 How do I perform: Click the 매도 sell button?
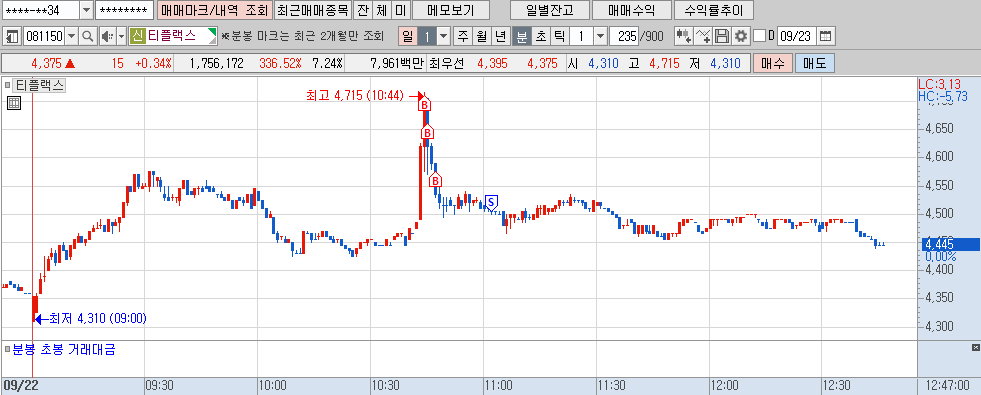click(x=815, y=63)
